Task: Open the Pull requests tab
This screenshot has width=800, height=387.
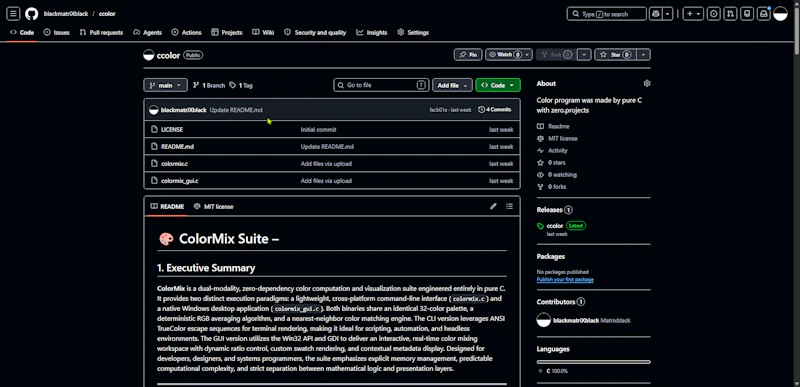Action: 101,32
